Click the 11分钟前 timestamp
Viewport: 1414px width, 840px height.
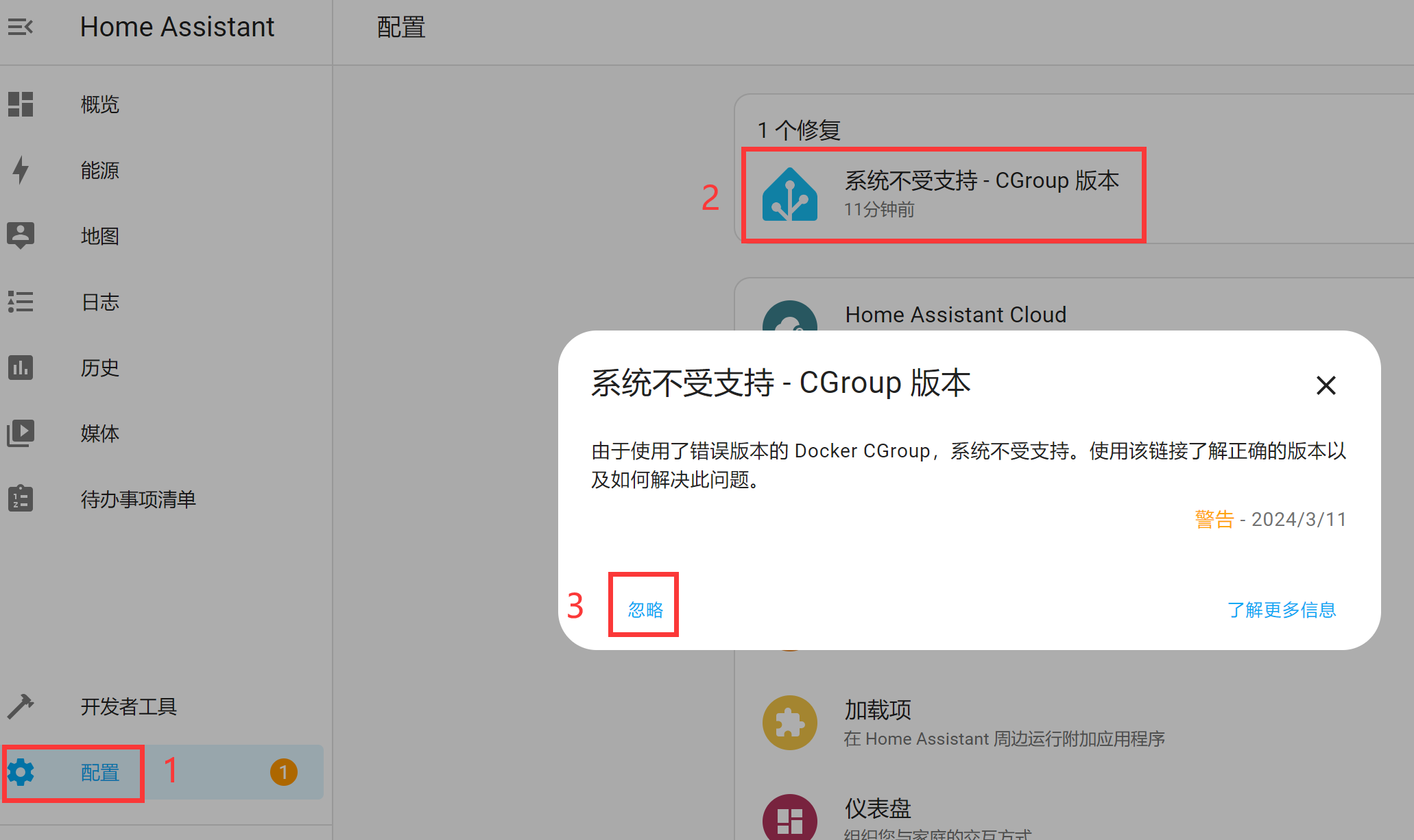[x=878, y=210]
